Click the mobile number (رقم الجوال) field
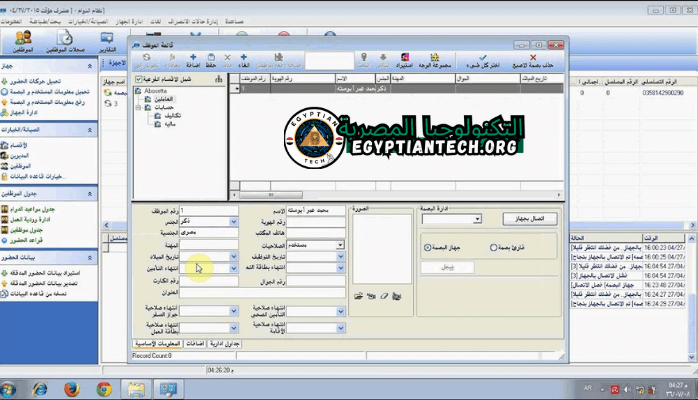 pos(316,281)
